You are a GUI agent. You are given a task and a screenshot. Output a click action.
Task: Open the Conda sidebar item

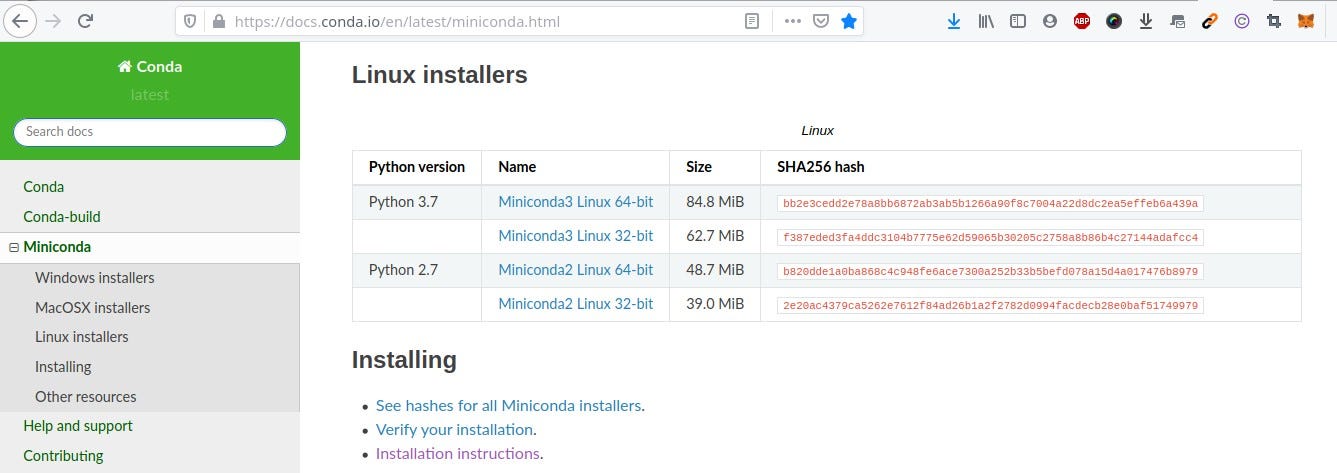(44, 187)
